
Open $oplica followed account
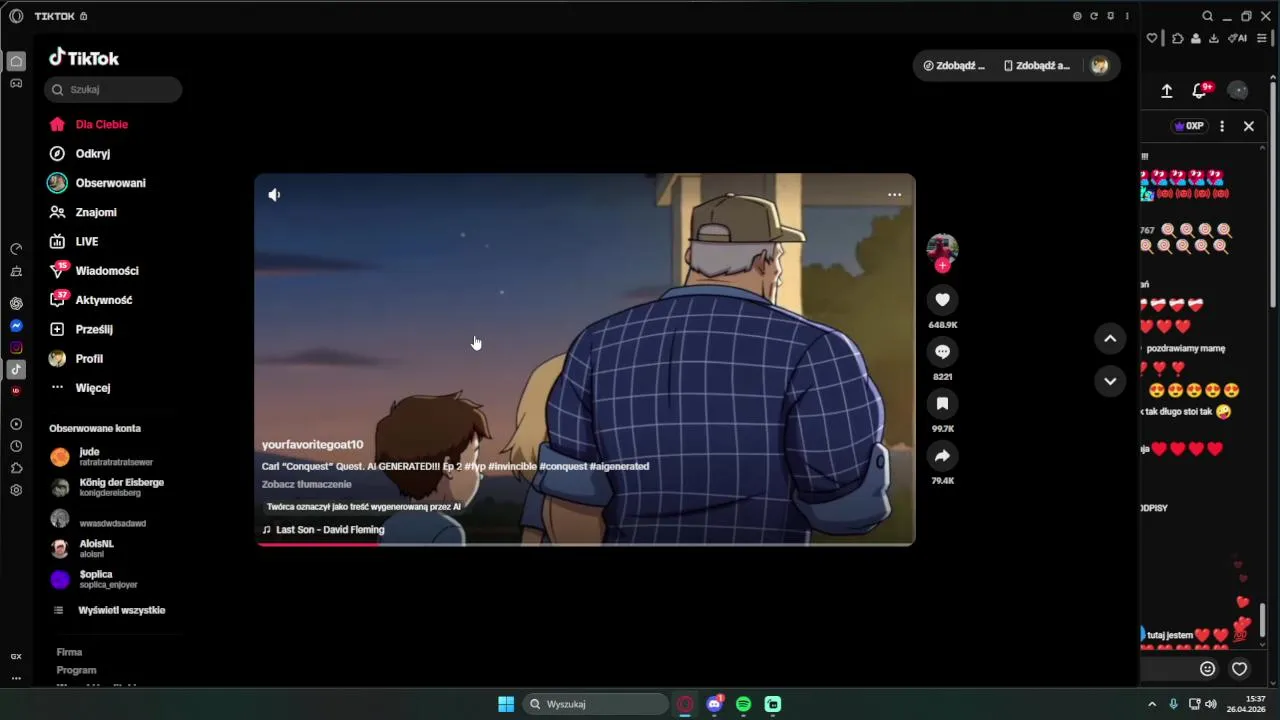point(94,579)
